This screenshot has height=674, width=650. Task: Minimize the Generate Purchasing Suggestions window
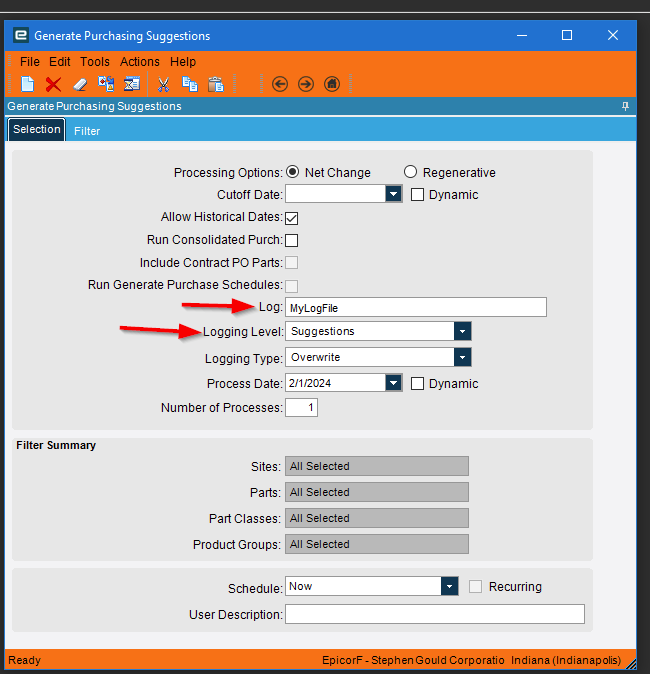521,35
